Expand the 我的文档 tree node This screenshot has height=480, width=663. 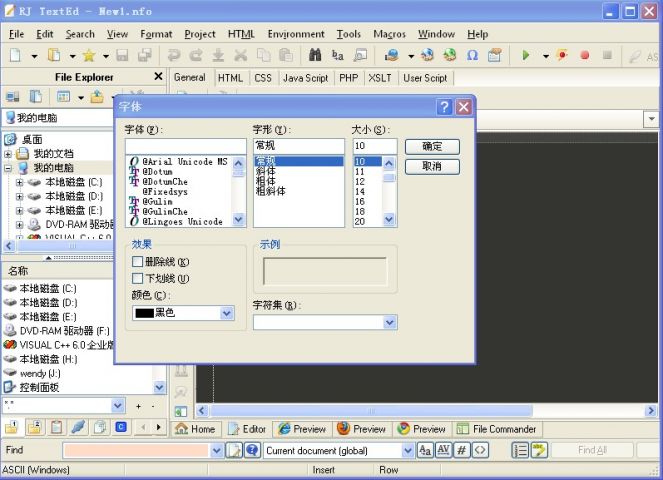(x=8, y=154)
